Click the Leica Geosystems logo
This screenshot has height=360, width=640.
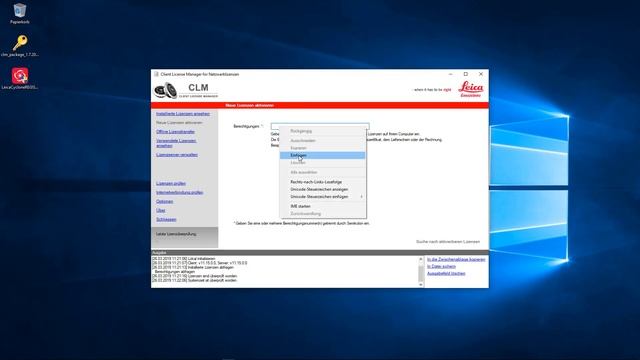click(471, 89)
